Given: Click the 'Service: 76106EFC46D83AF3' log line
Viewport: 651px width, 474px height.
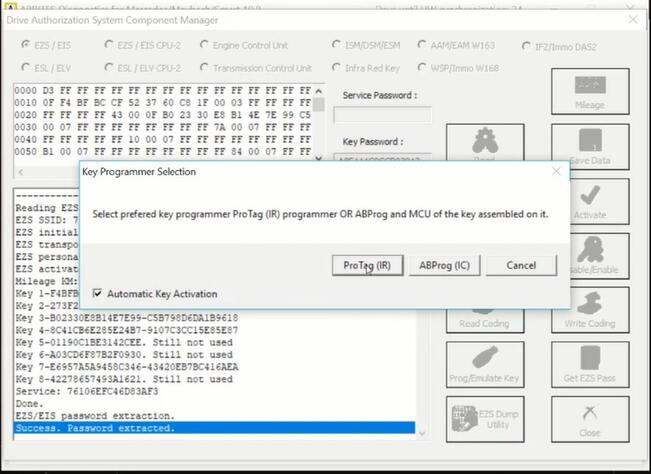Looking at the screenshot, I should 87,391.
